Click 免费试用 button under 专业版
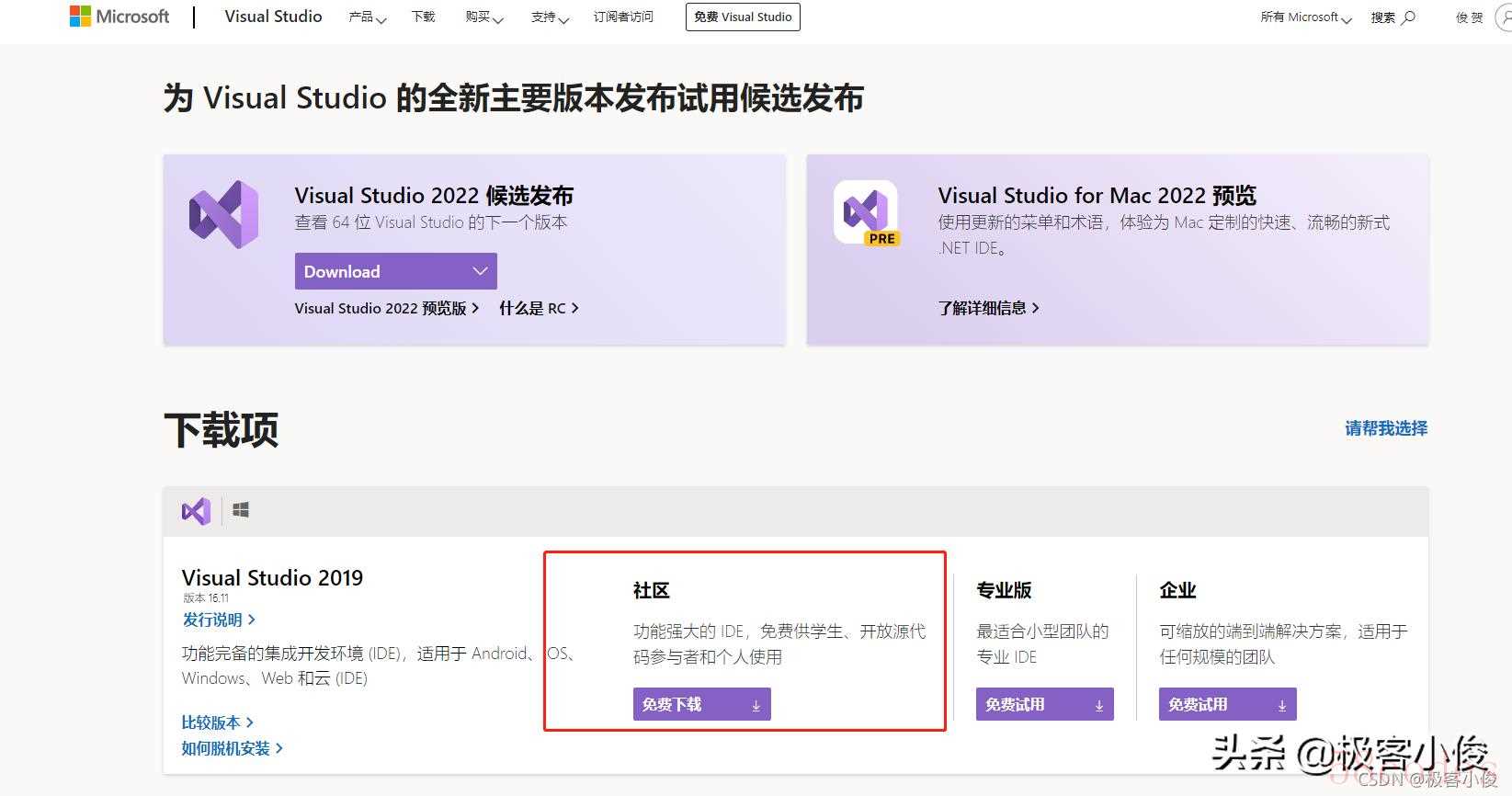Viewport: 1512px width, 796px height. 1045,704
